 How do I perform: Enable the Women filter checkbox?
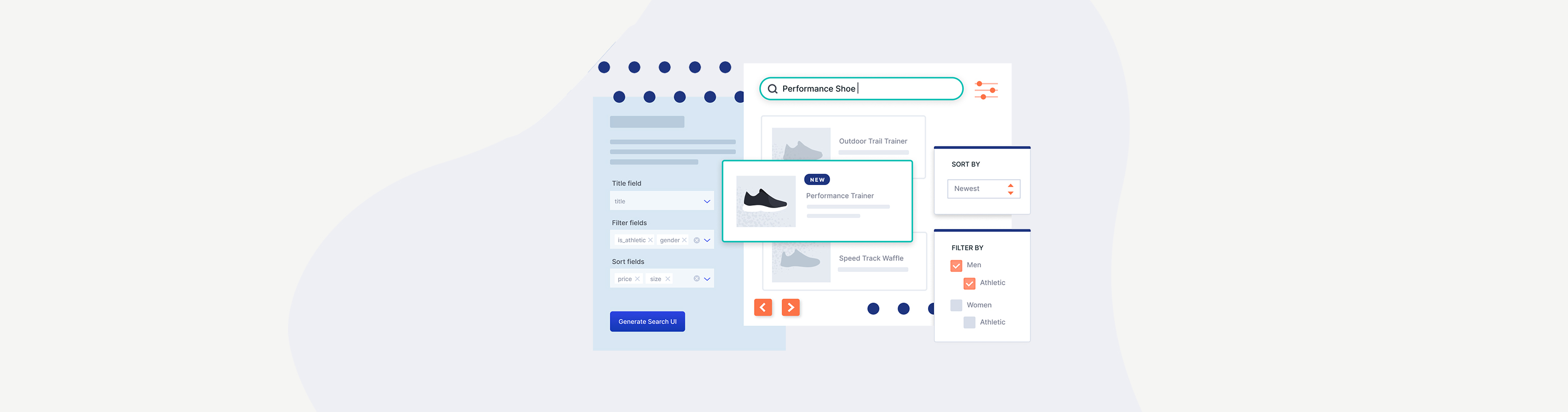click(x=956, y=305)
